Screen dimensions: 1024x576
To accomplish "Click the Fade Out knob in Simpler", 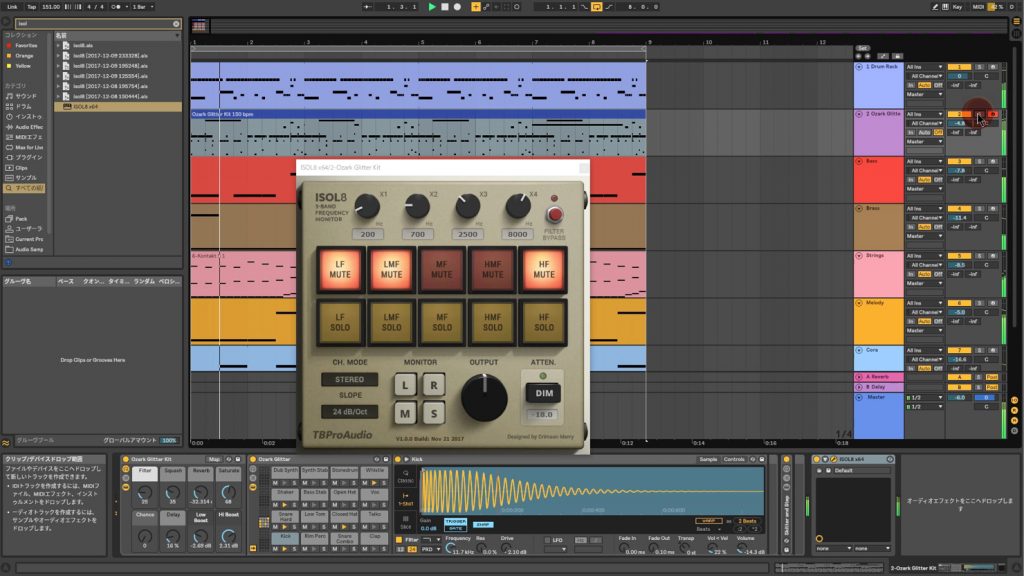I will point(654,547).
